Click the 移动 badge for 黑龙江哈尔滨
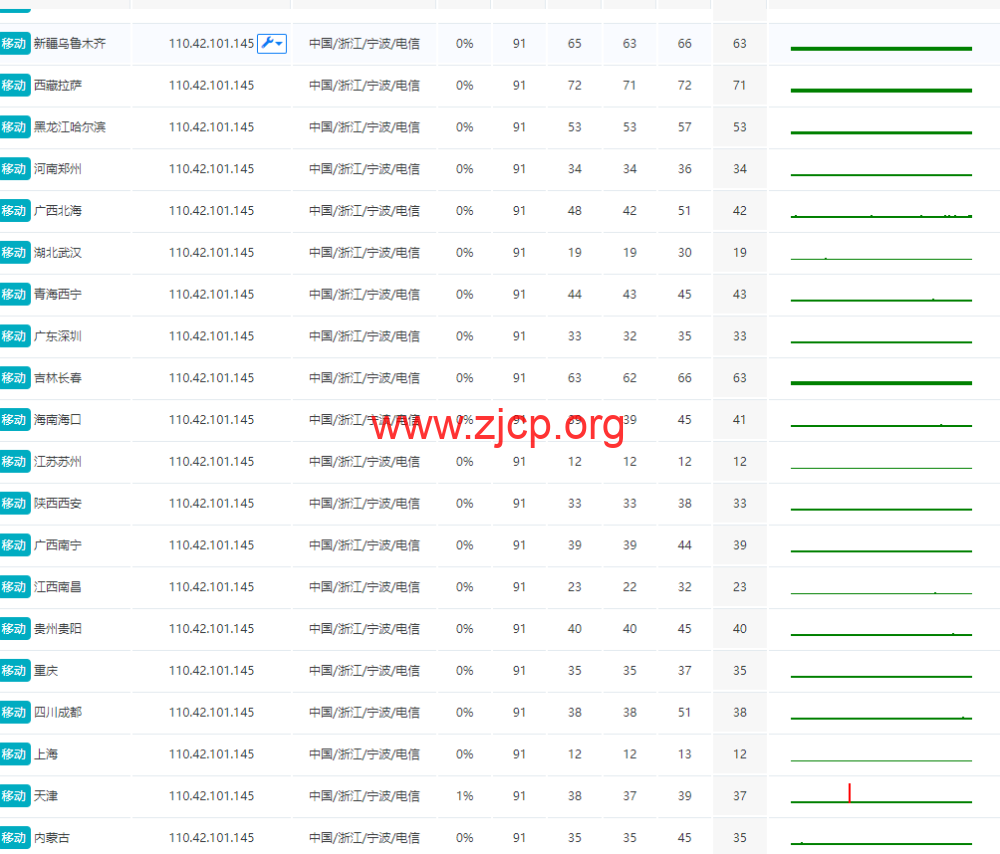This screenshot has width=1000, height=854. 14,127
